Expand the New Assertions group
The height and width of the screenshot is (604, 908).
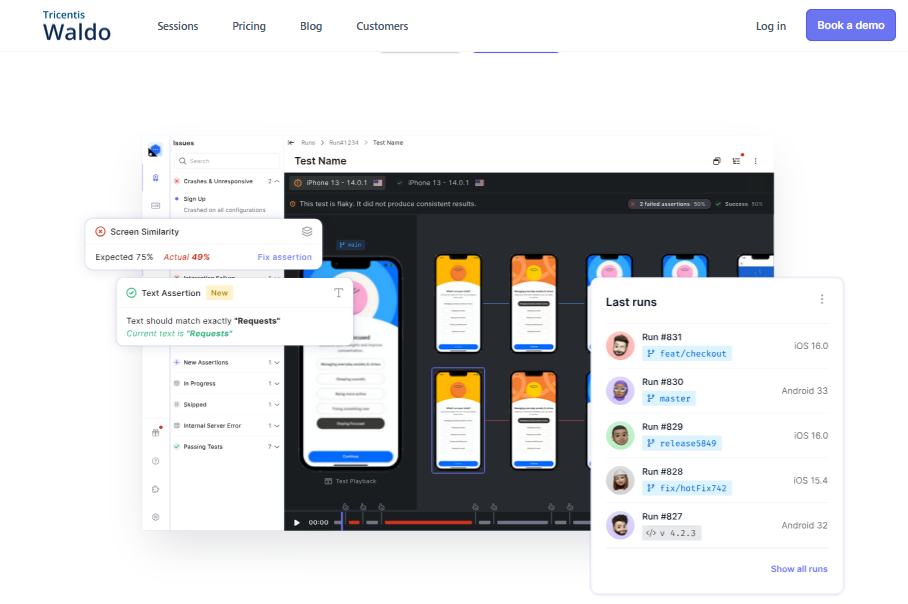277,362
